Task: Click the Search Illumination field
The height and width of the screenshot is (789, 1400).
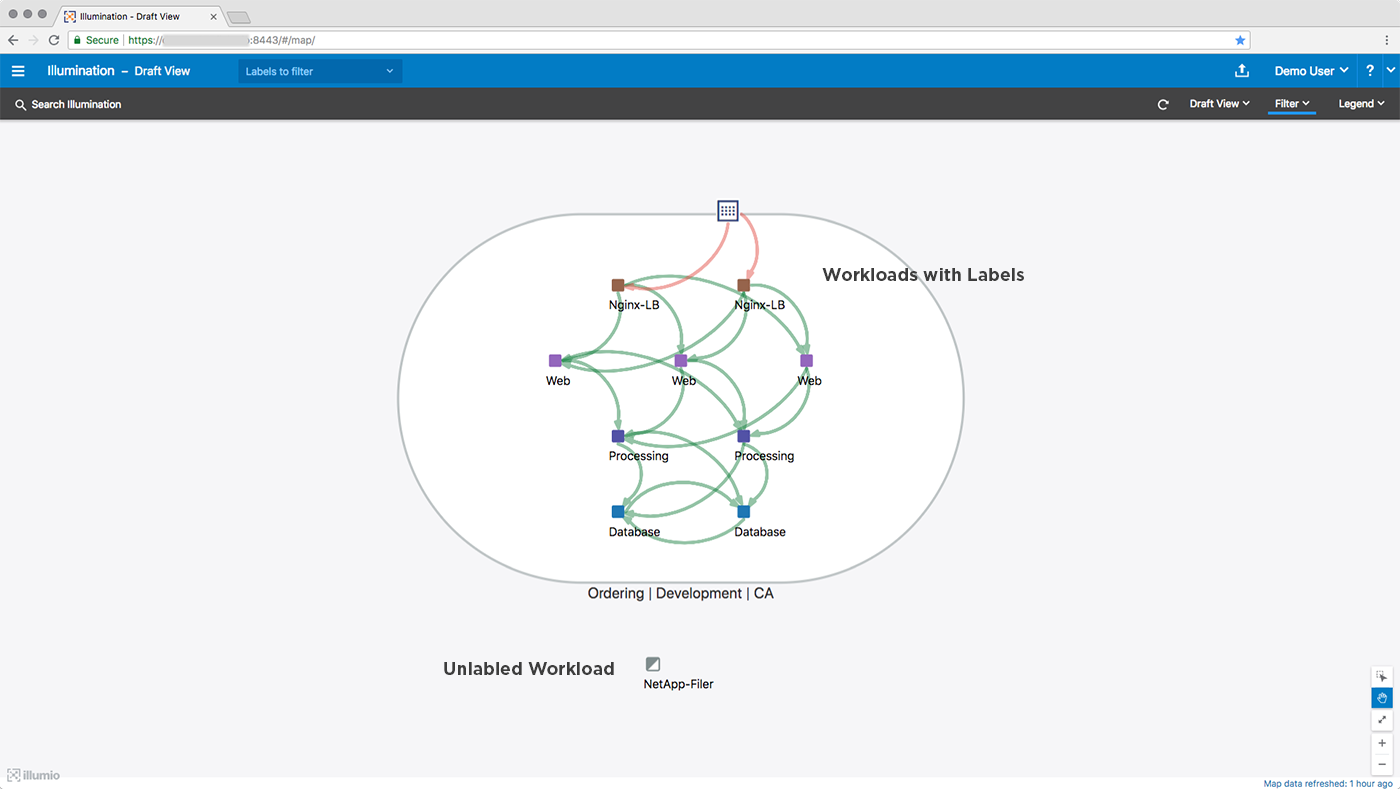Action: click(x=76, y=104)
